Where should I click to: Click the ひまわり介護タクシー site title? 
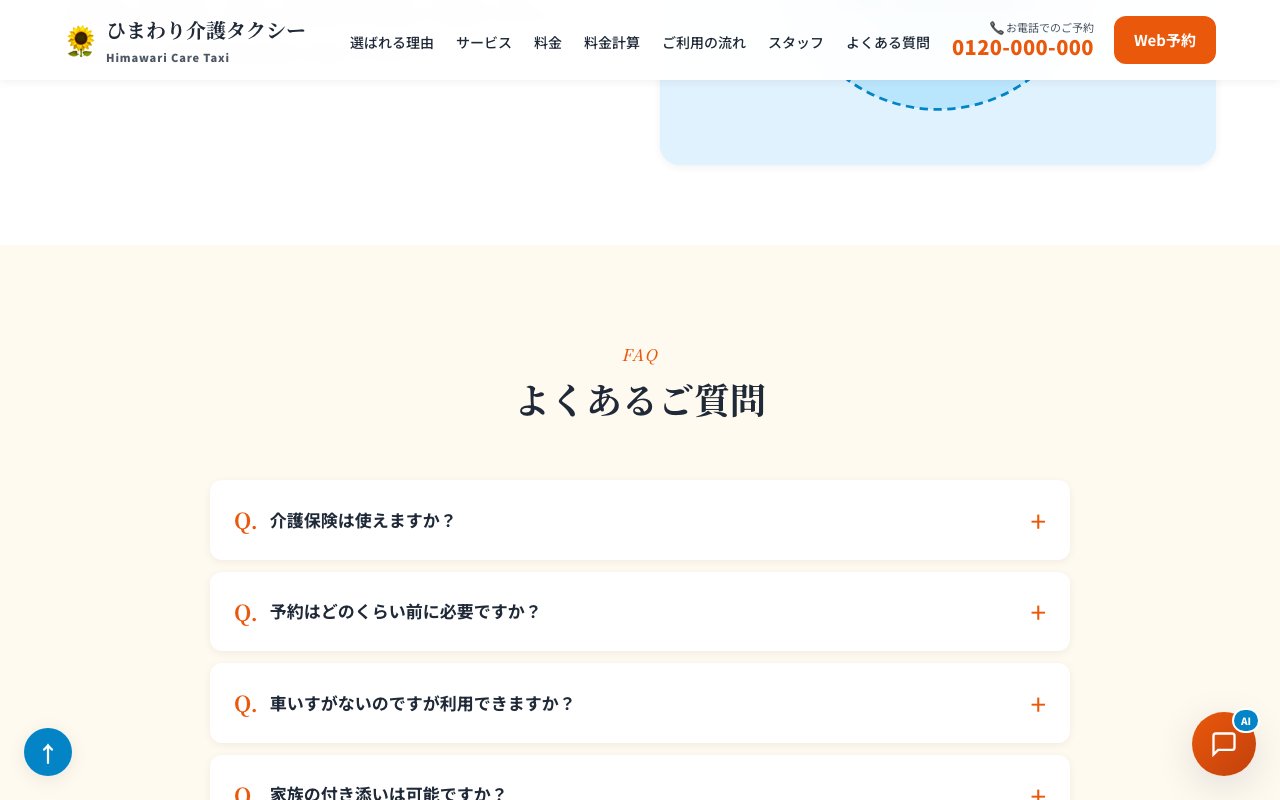pos(206,31)
